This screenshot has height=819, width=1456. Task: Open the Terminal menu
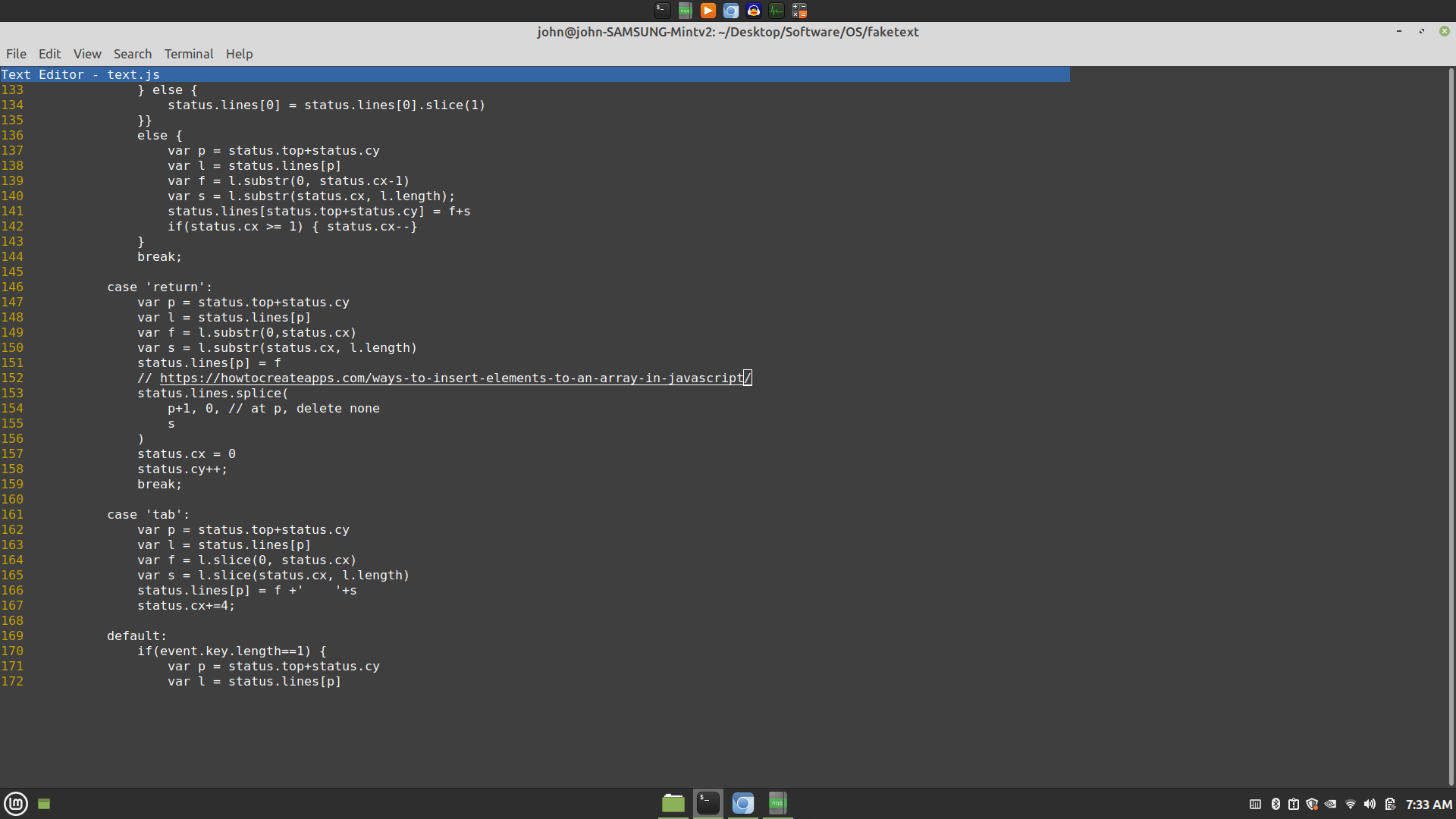[189, 54]
